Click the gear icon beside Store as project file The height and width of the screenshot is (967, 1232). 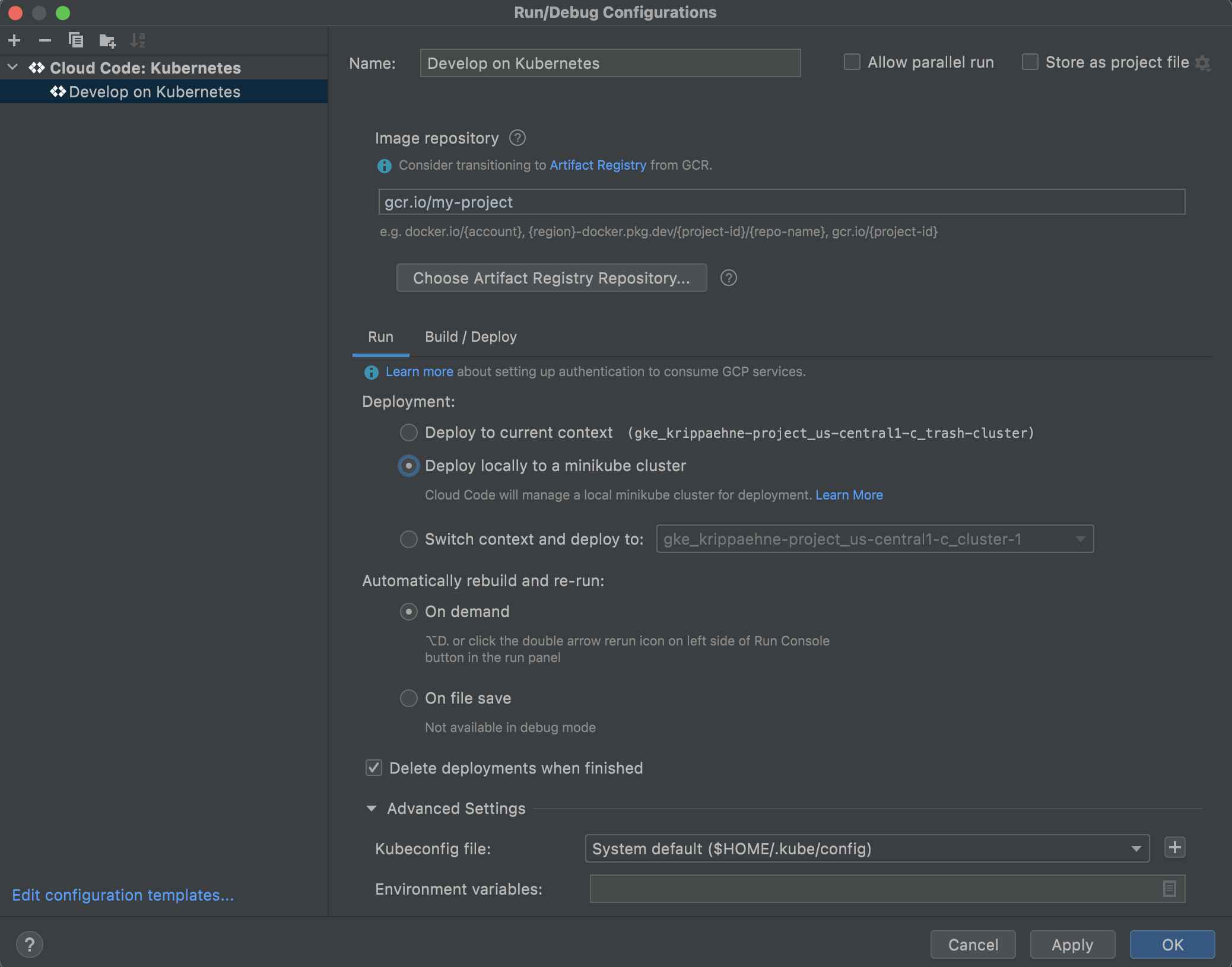tap(1203, 63)
